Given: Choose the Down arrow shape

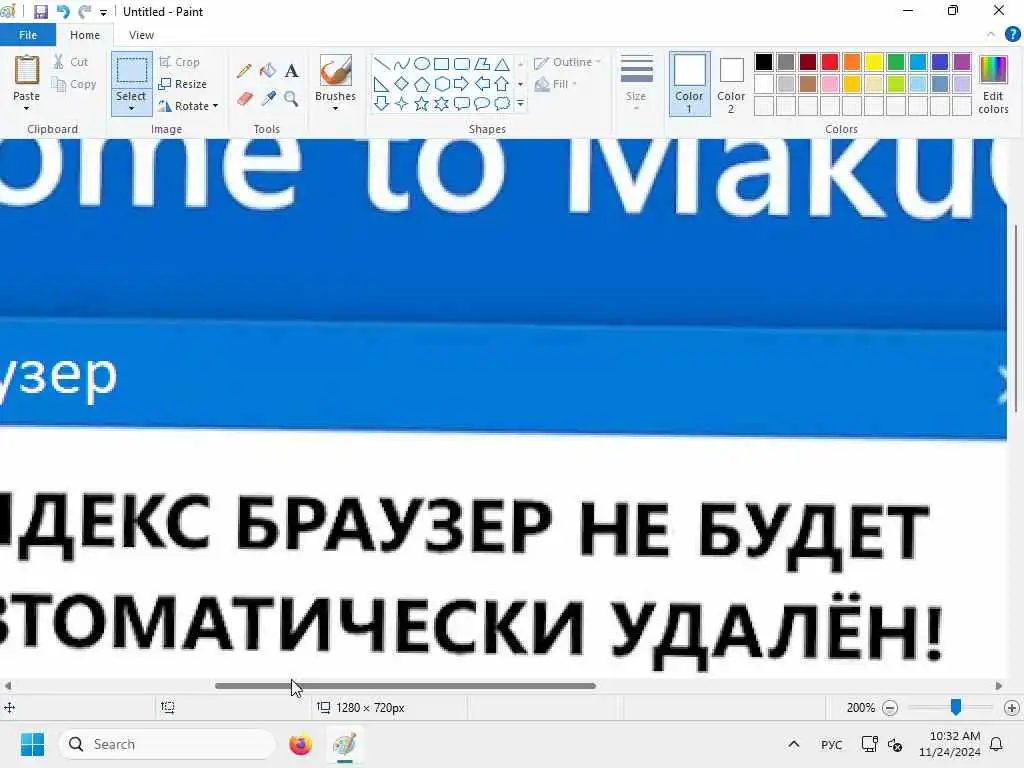Looking at the screenshot, I should point(382,103).
